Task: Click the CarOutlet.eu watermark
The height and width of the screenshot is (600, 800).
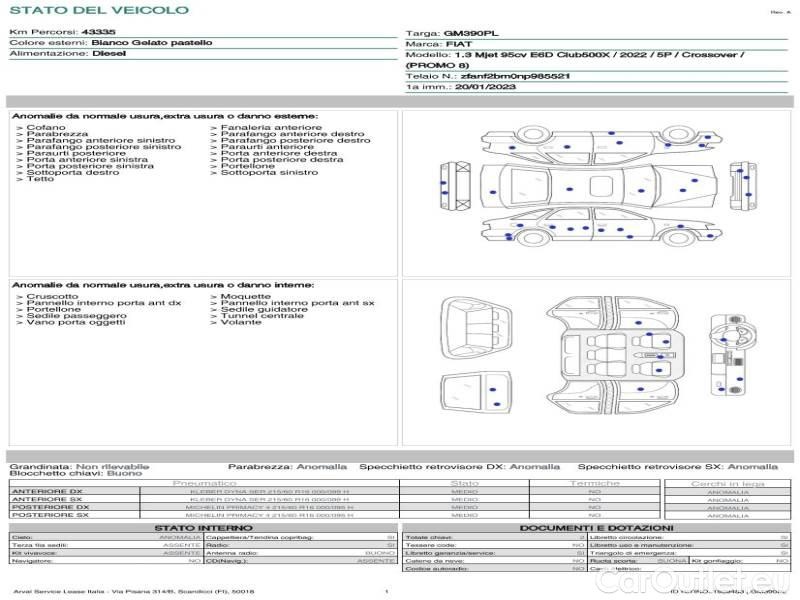Action: [x=690, y=580]
